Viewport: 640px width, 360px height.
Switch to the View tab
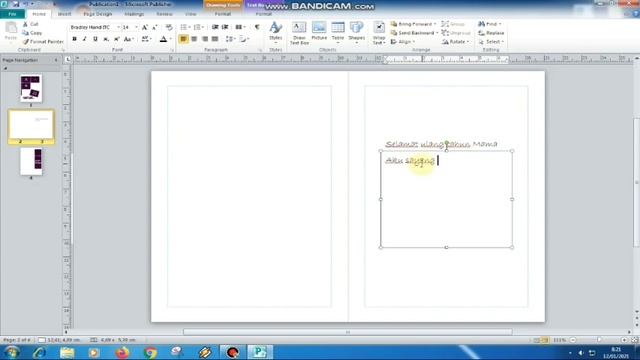[191, 14]
